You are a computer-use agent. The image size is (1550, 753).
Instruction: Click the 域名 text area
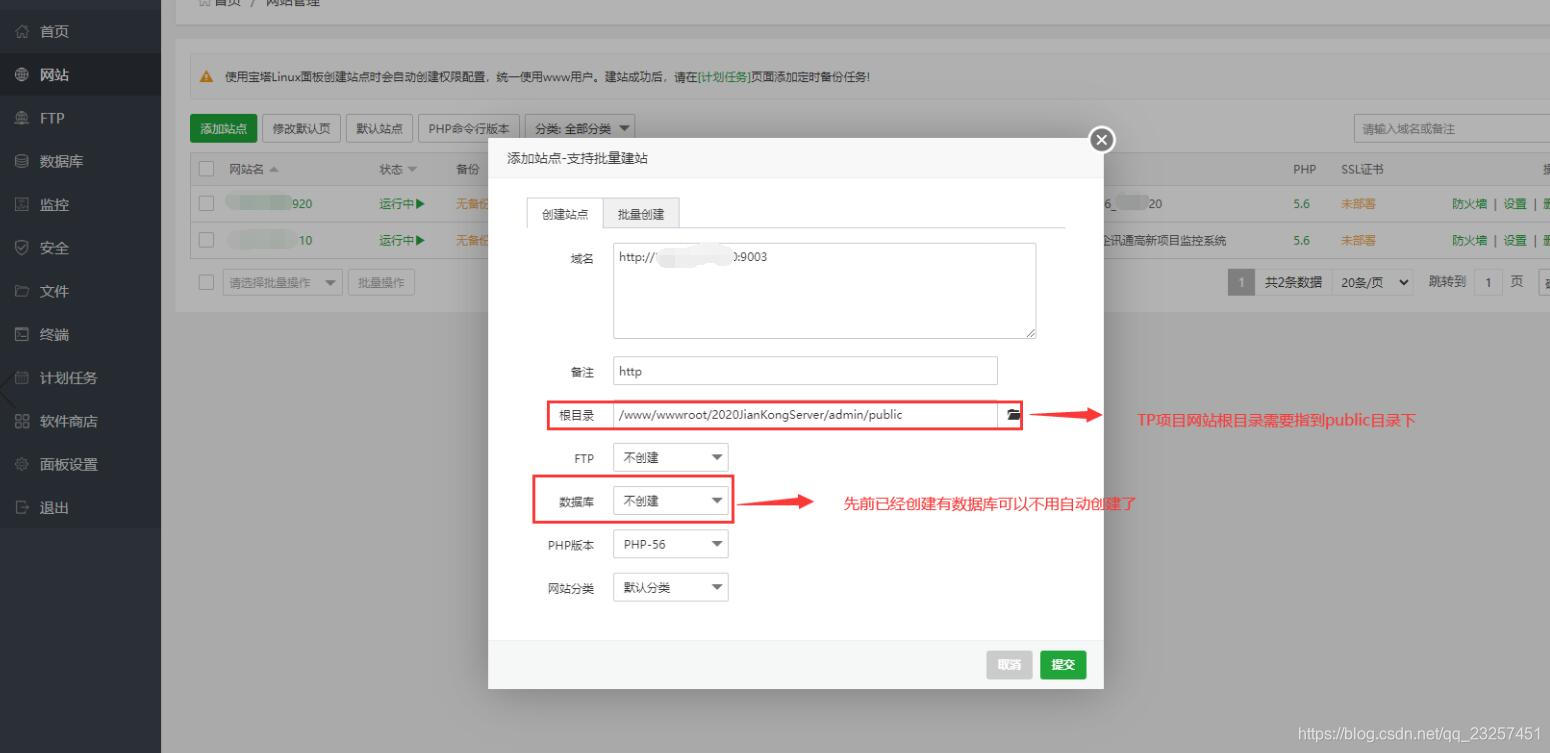[824, 290]
